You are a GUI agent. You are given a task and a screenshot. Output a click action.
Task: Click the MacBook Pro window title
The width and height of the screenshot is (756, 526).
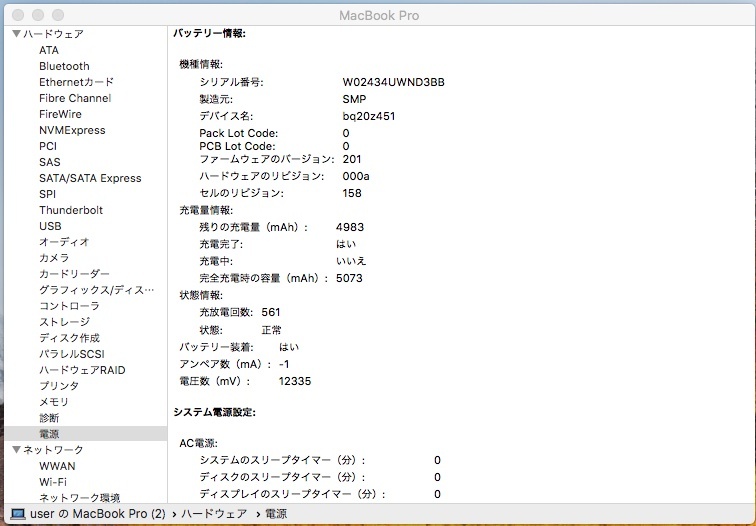379,15
